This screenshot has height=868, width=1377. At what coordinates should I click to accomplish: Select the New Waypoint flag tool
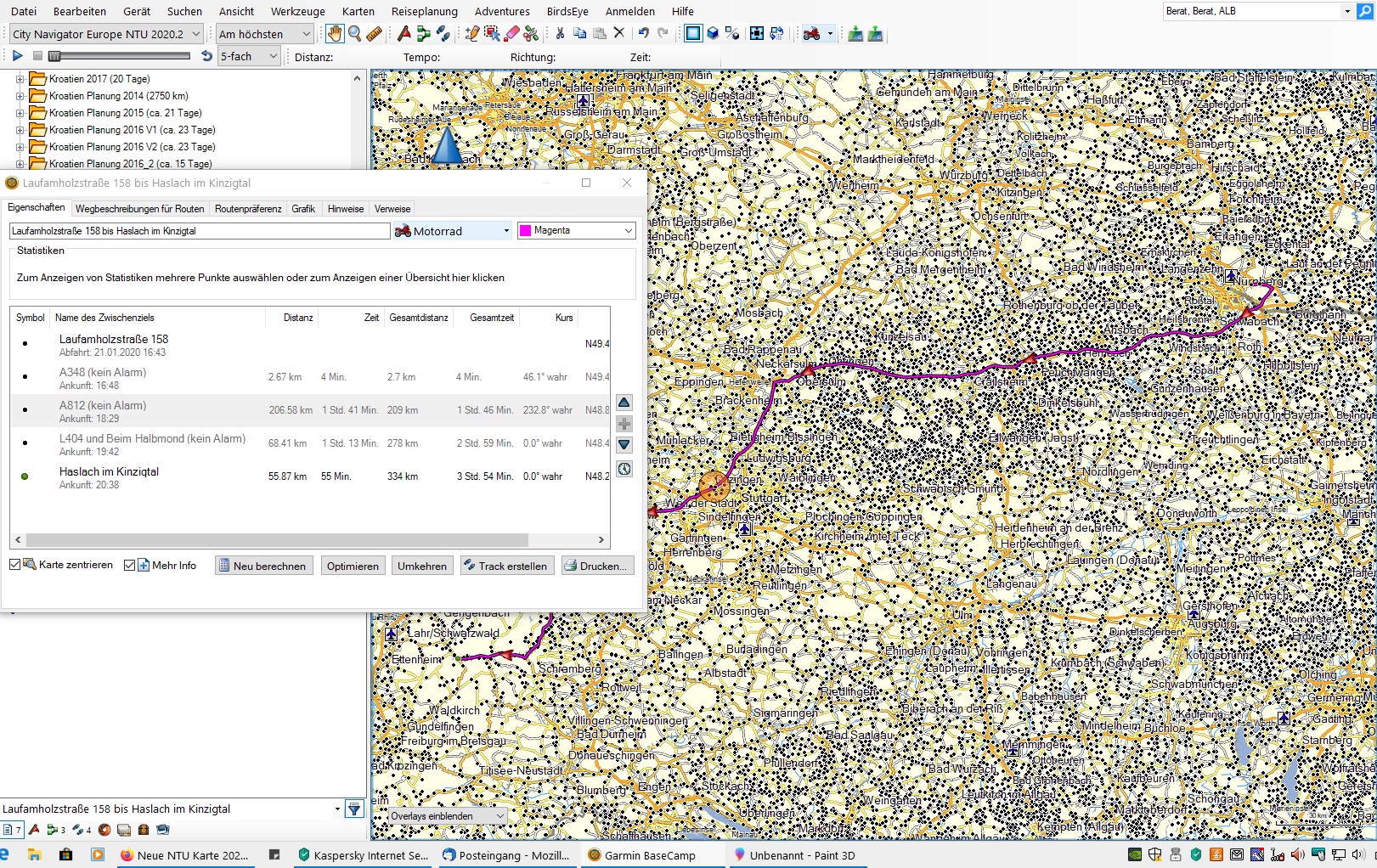pyautogui.click(x=404, y=34)
